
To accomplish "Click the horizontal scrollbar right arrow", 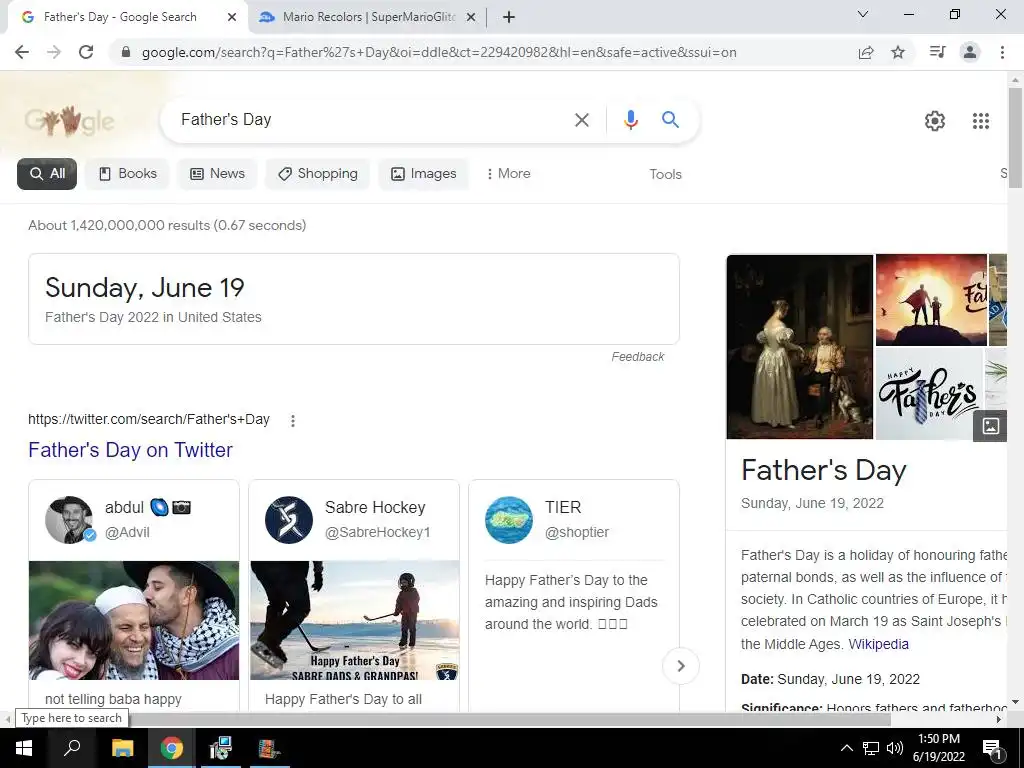I will coord(999,719).
